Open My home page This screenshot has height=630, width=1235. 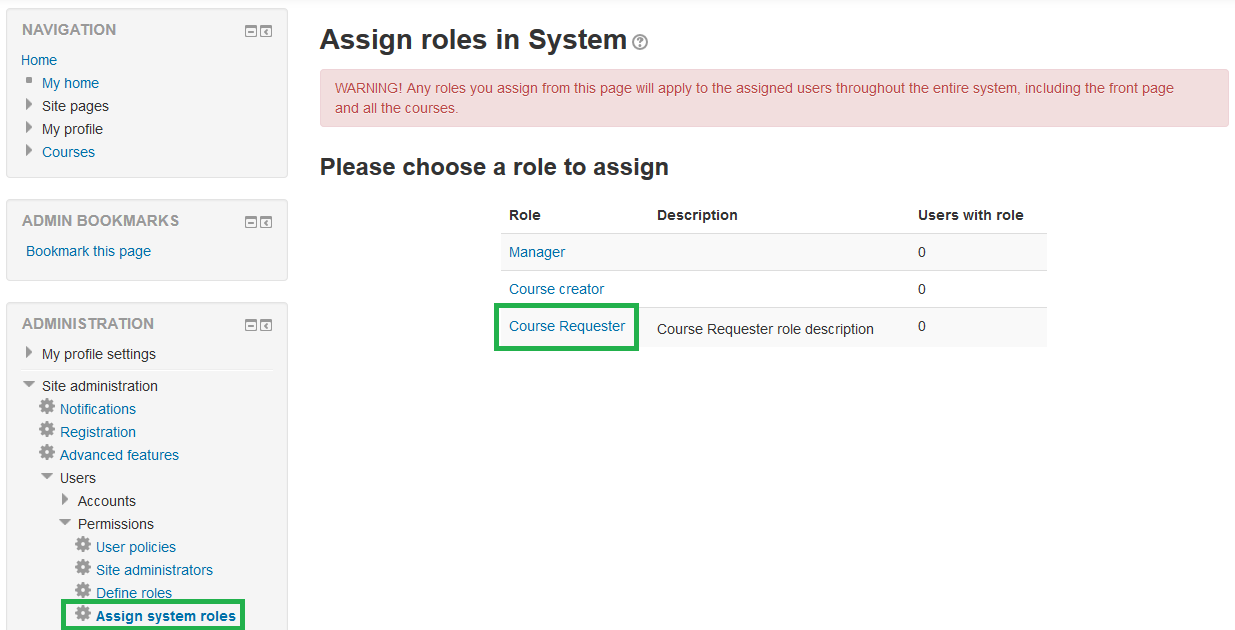click(70, 83)
